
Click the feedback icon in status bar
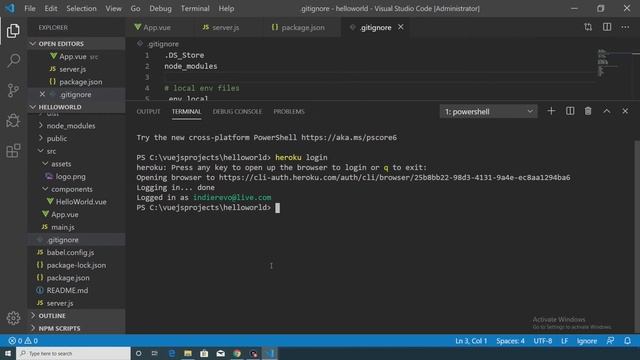point(610,341)
